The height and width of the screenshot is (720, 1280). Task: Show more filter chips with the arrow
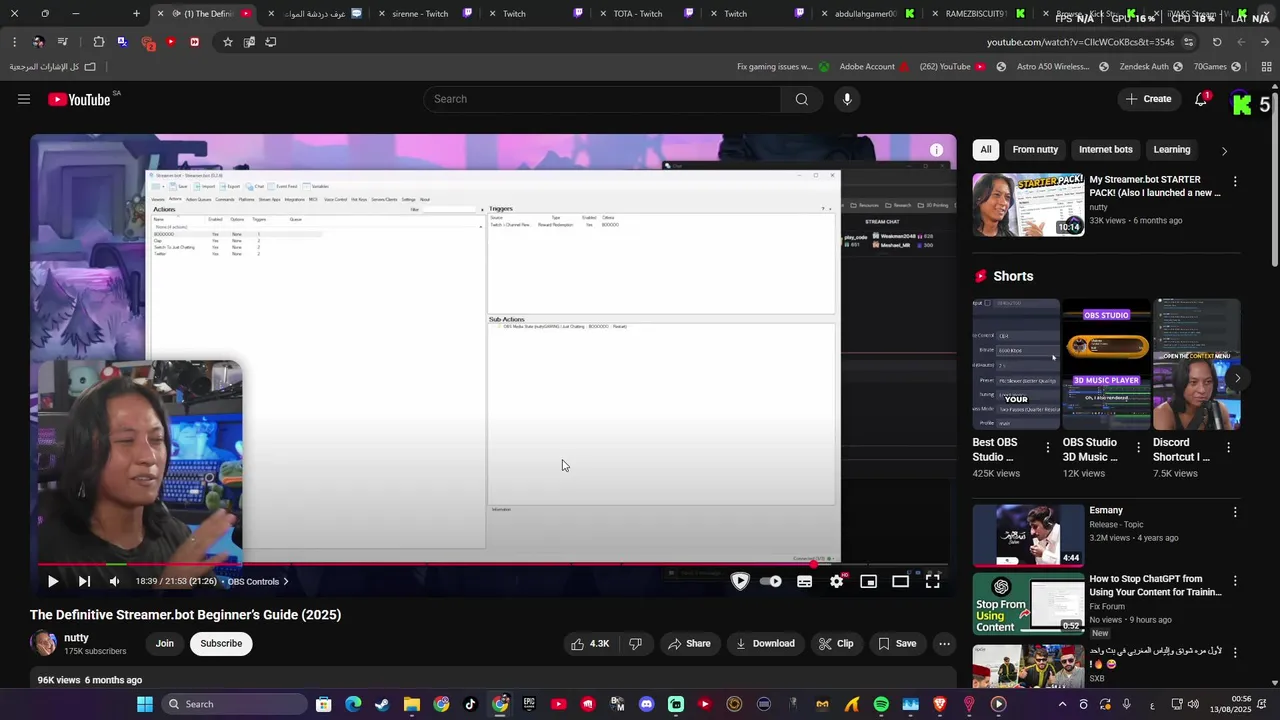coord(1224,151)
